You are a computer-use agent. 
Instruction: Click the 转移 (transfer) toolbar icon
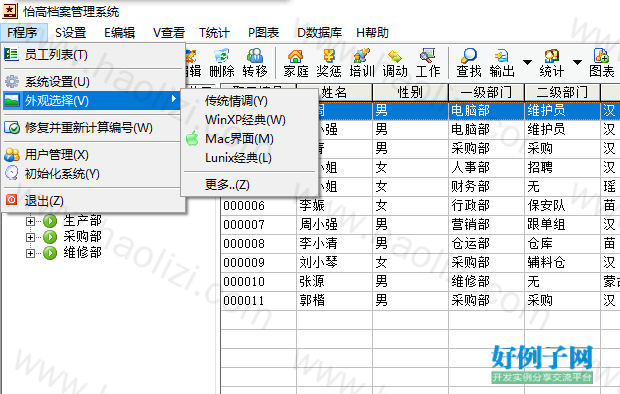[x=255, y=63]
